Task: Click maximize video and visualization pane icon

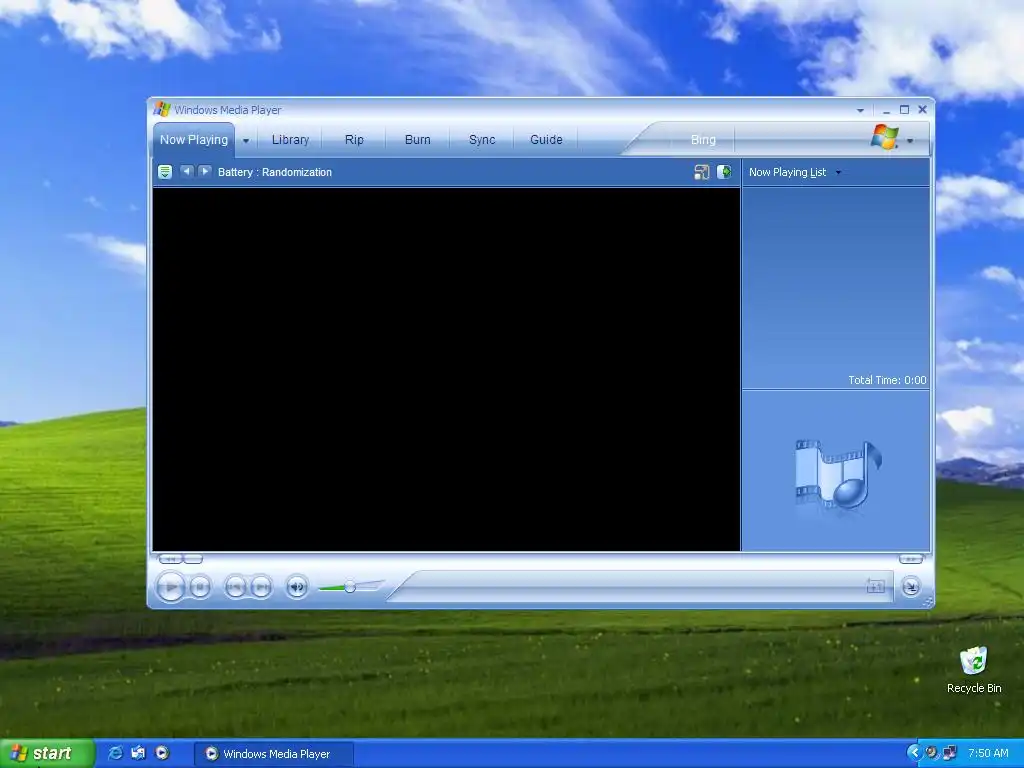Action: click(701, 172)
